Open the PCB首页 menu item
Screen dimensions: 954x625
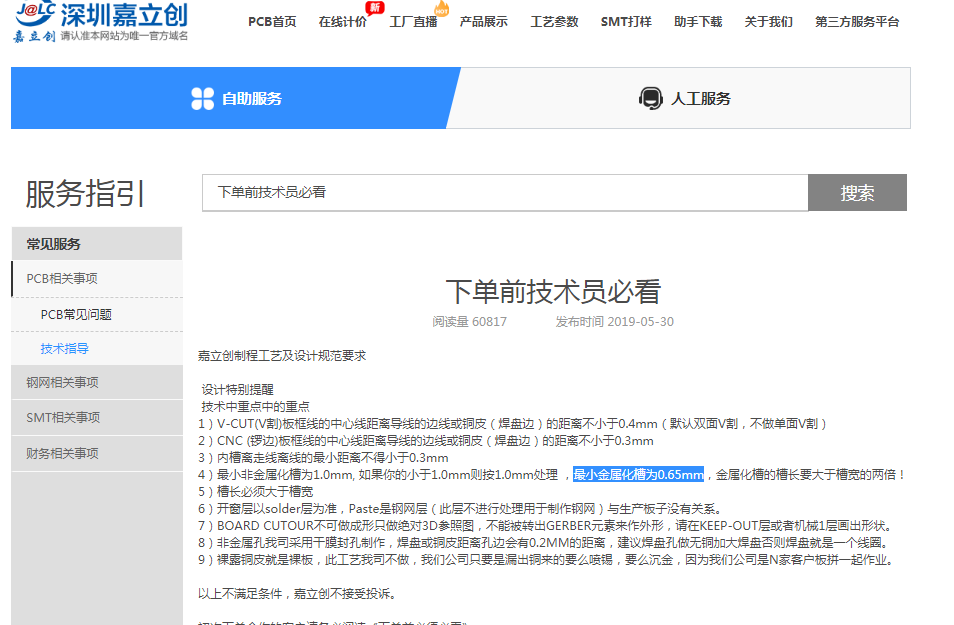click(x=272, y=22)
